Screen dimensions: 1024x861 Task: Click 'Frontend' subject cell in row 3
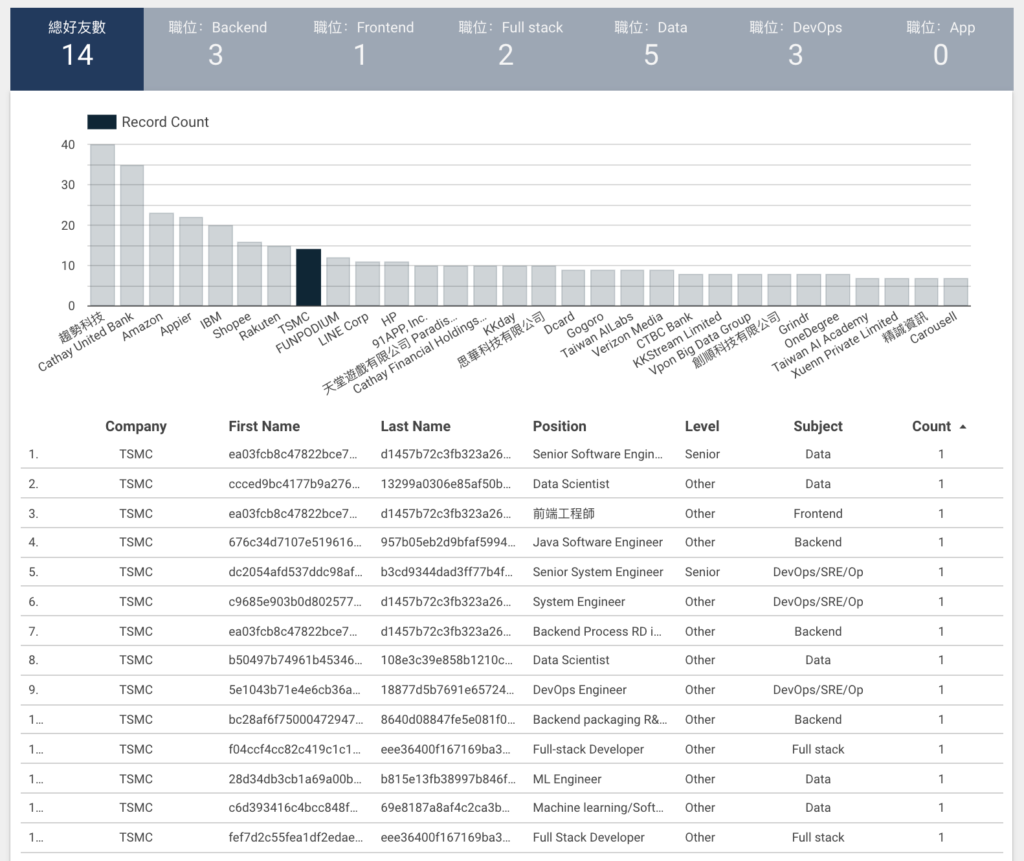(x=818, y=513)
